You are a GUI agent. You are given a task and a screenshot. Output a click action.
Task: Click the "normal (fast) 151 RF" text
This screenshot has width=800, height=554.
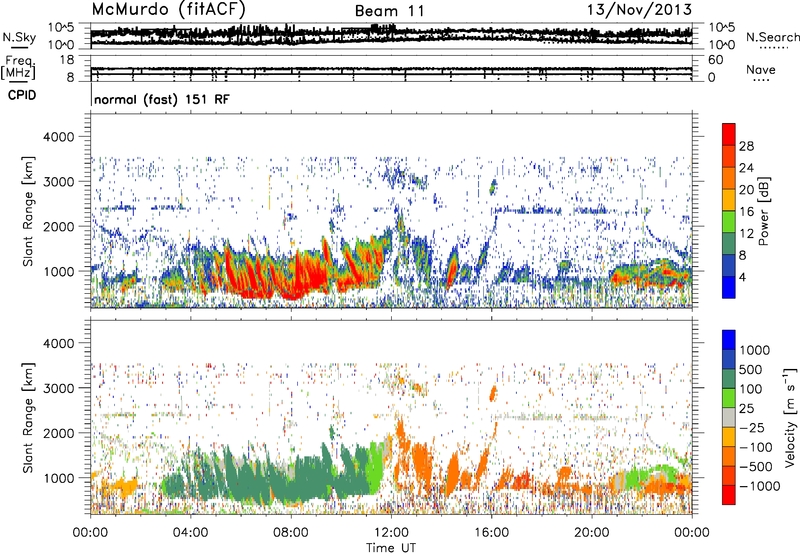click(162, 99)
